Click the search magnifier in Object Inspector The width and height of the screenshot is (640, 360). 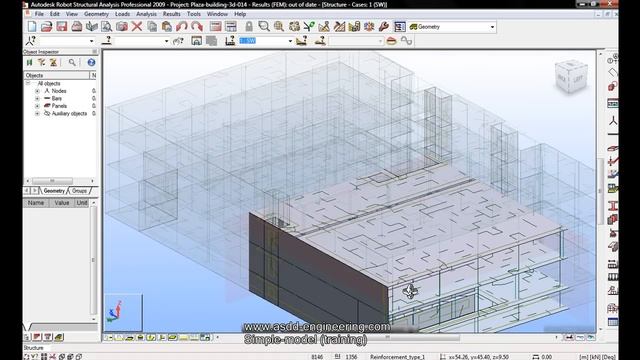pyautogui.click(x=72, y=62)
